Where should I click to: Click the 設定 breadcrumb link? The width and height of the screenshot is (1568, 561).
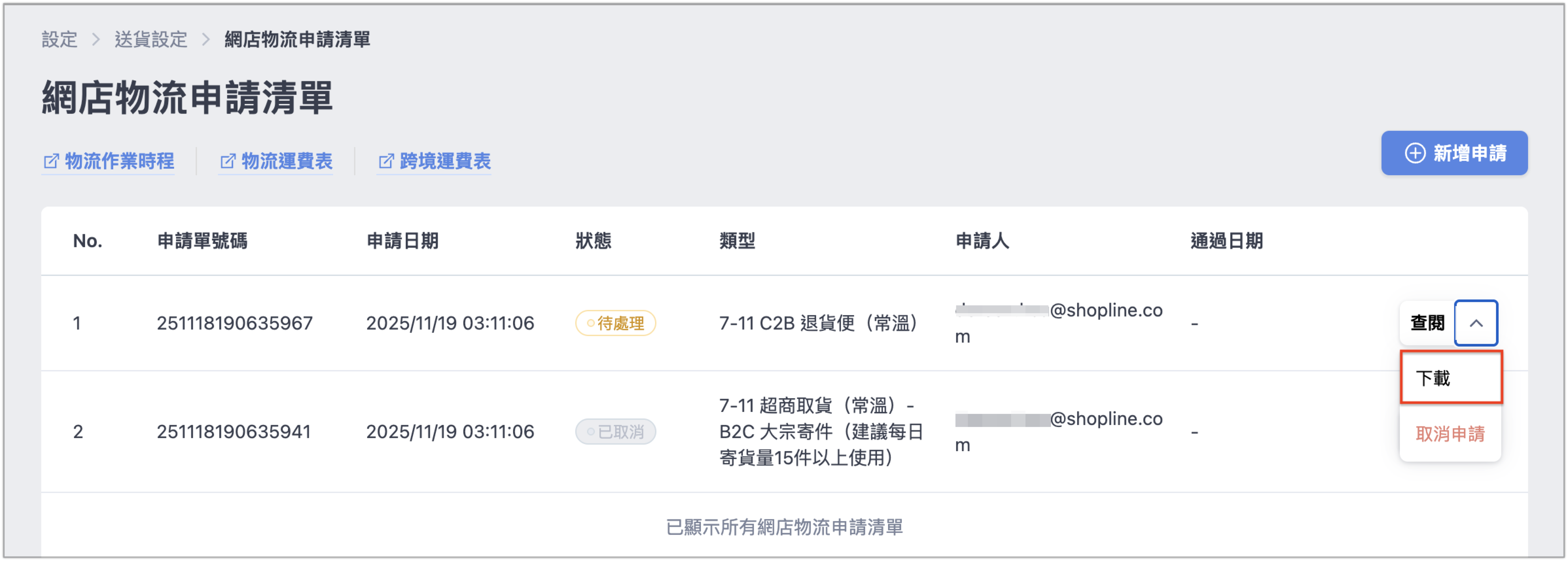pos(60,40)
